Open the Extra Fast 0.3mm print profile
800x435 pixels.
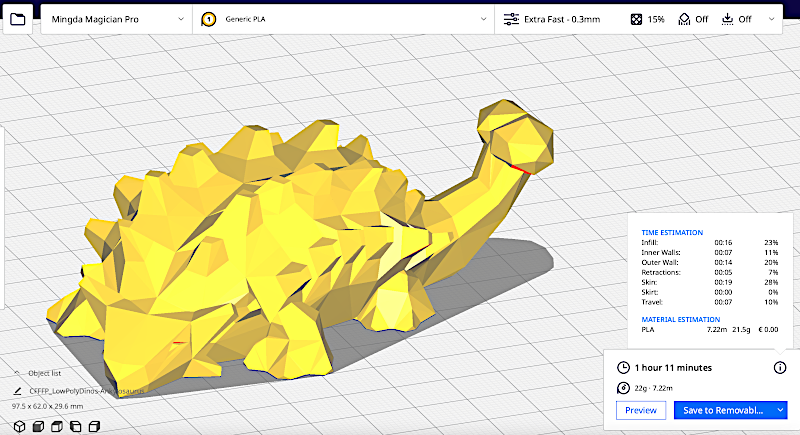point(562,19)
